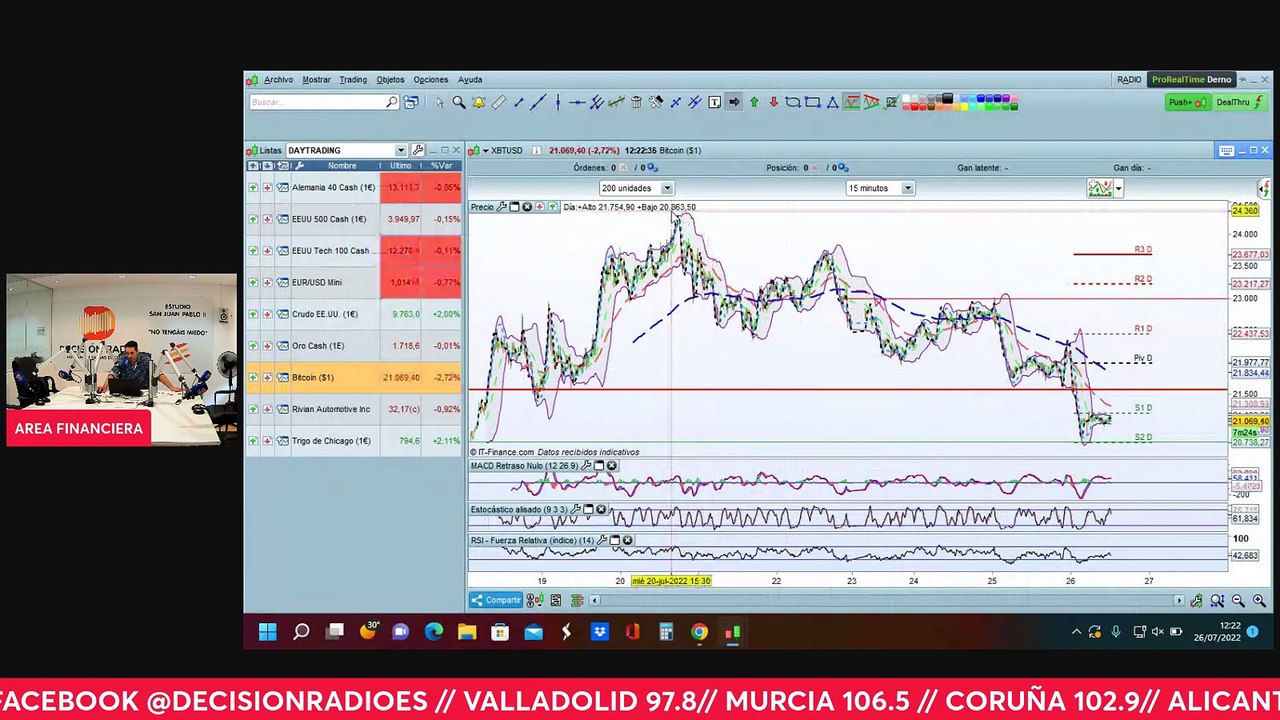Open the Archivo menu
1280x720 pixels.
tap(278, 80)
